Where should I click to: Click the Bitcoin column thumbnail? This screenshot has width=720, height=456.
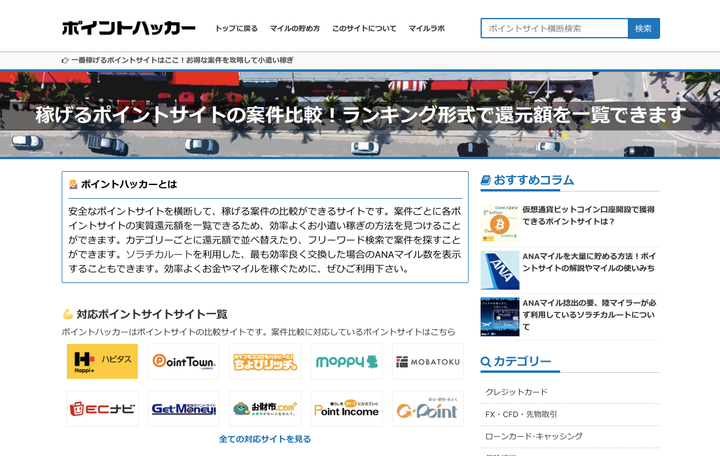click(x=500, y=224)
